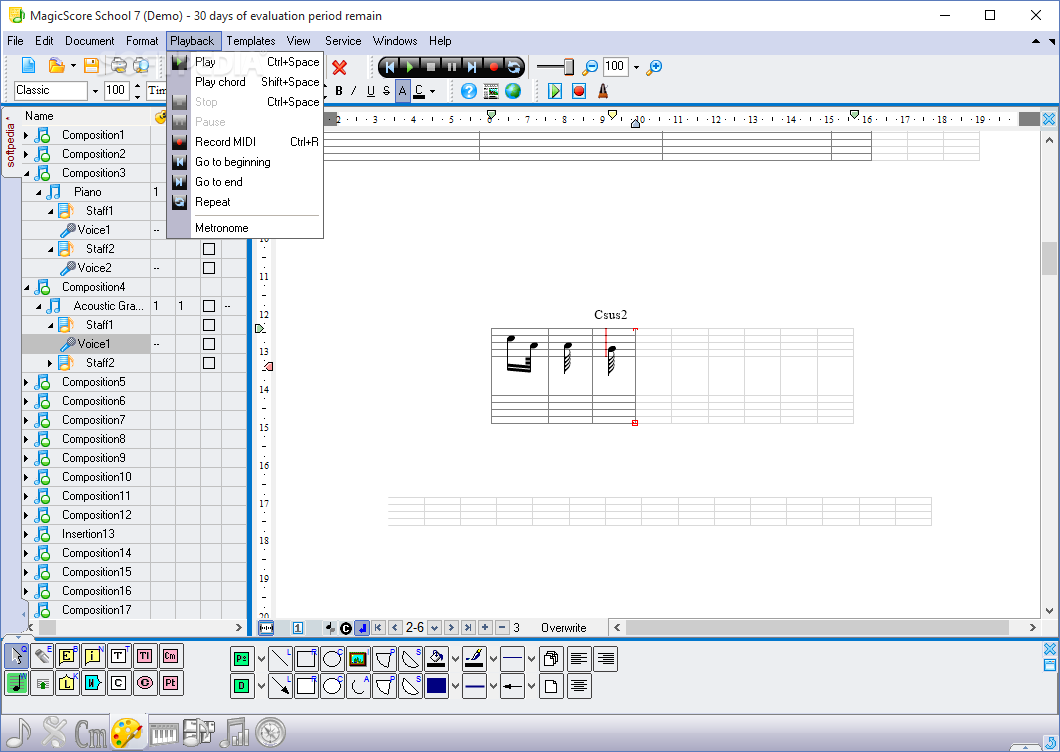Click transport bar green play button
This screenshot has height=752, width=1060.
pos(410,66)
